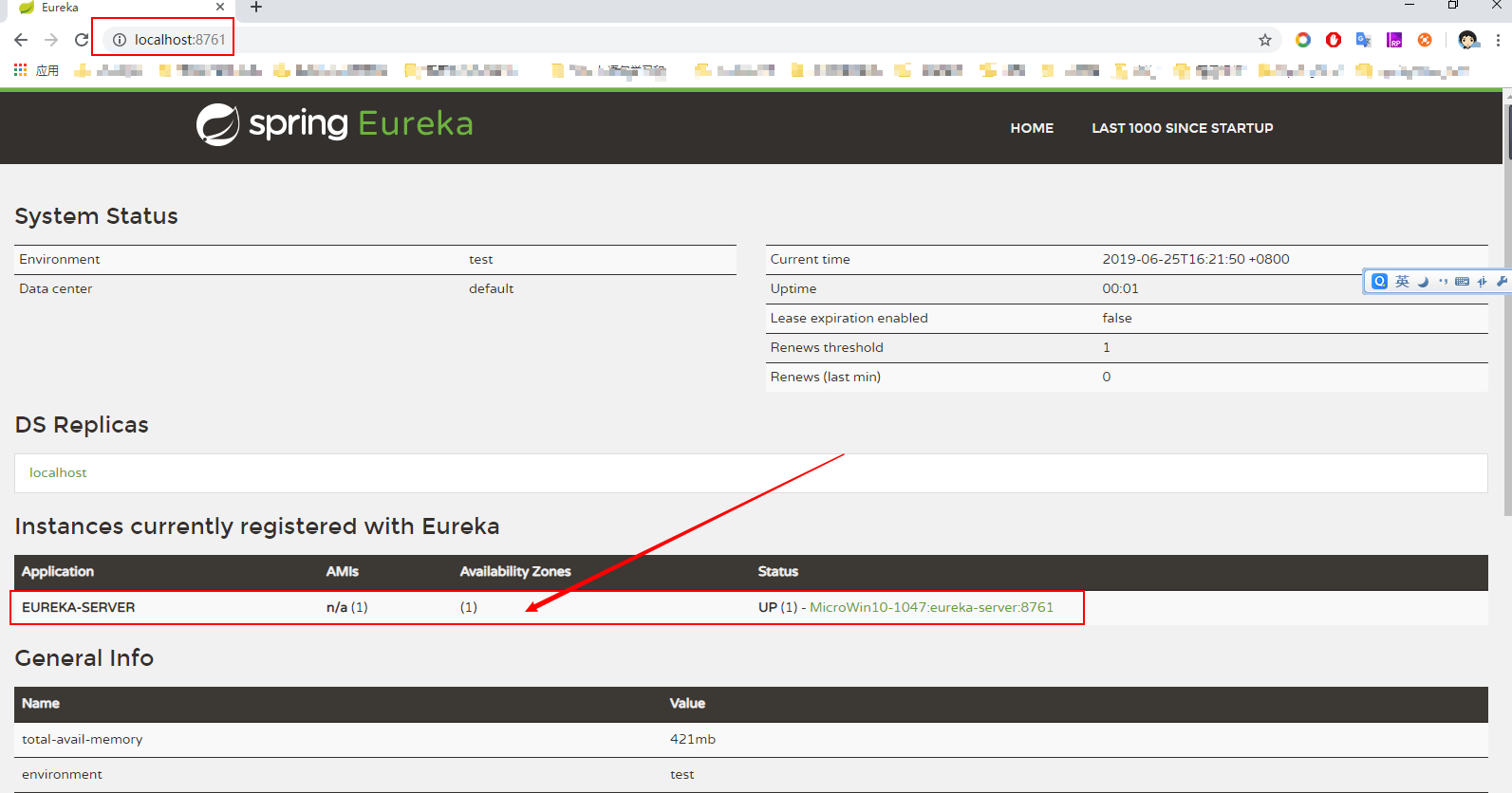
Task: Open the orange lifebuoy extension
Action: 1425,40
